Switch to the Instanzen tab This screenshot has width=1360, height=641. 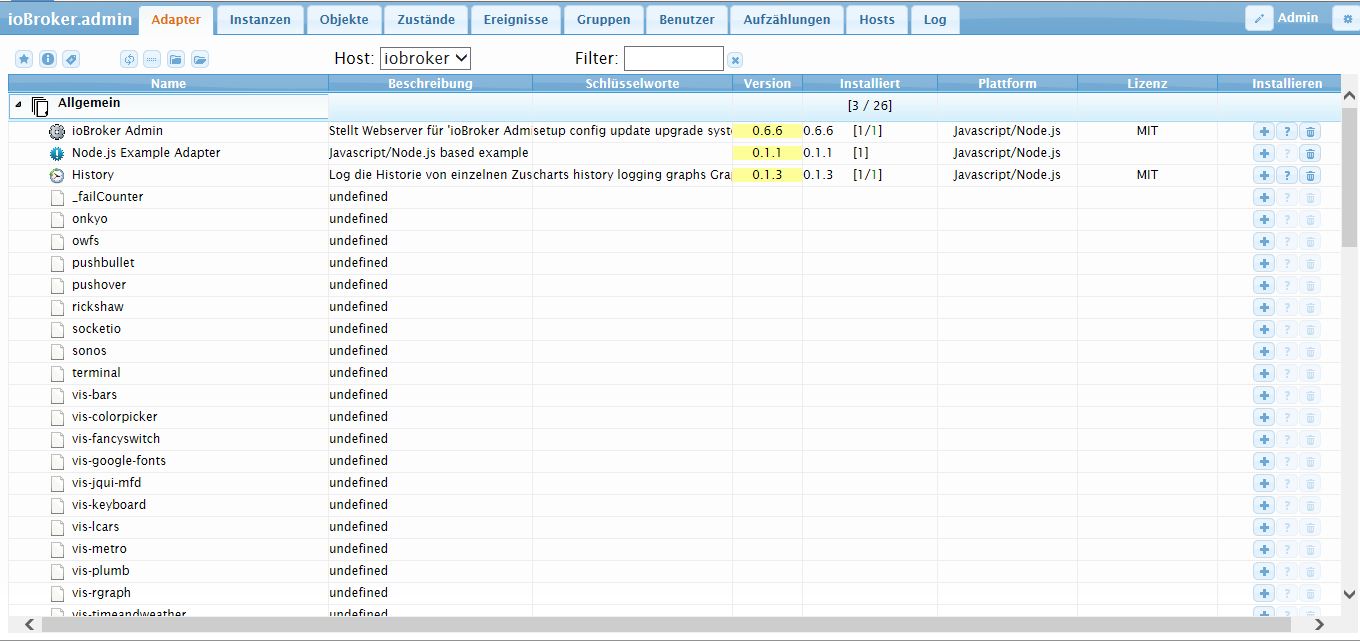tap(260, 20)
